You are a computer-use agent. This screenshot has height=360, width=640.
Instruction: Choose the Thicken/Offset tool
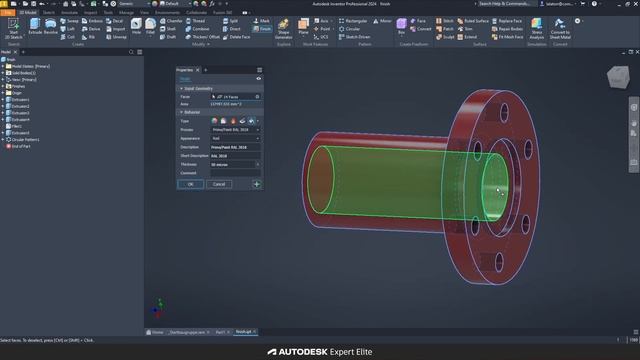coord(202,37)
